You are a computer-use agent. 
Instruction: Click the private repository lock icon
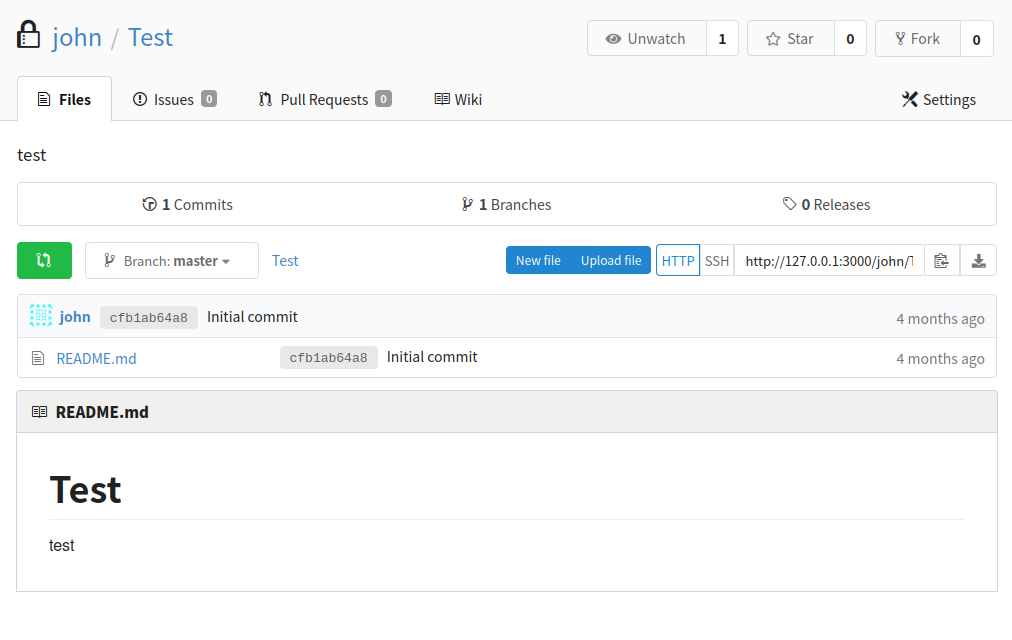[x=29, y=37]
